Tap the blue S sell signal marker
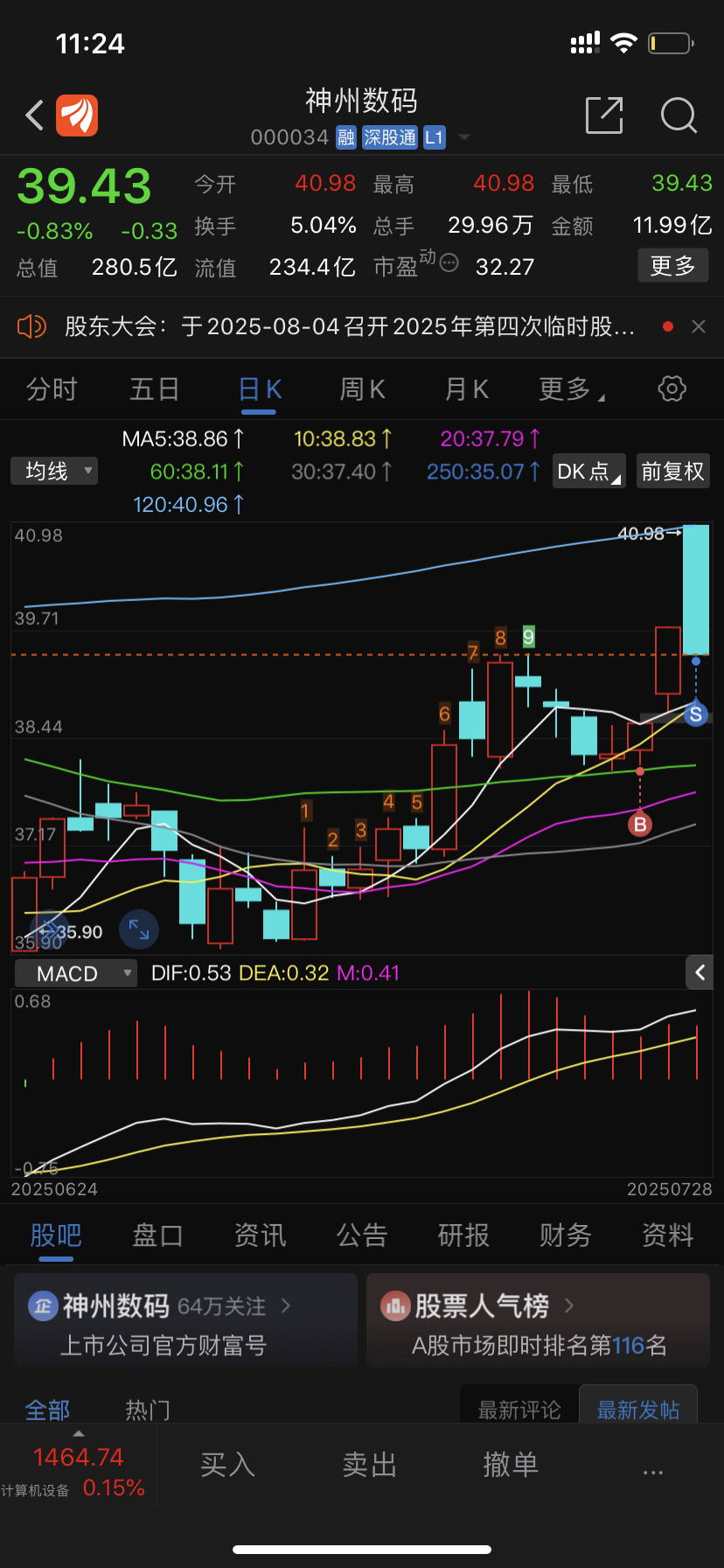Viewport: 724px width, 1568px height. 696,714
